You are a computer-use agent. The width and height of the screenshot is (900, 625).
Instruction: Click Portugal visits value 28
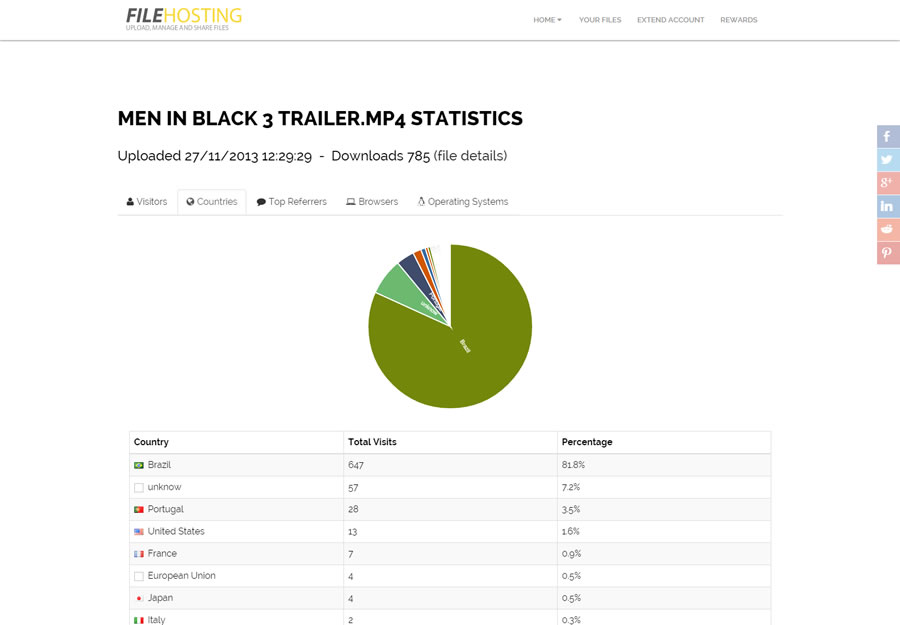point(353,510)
